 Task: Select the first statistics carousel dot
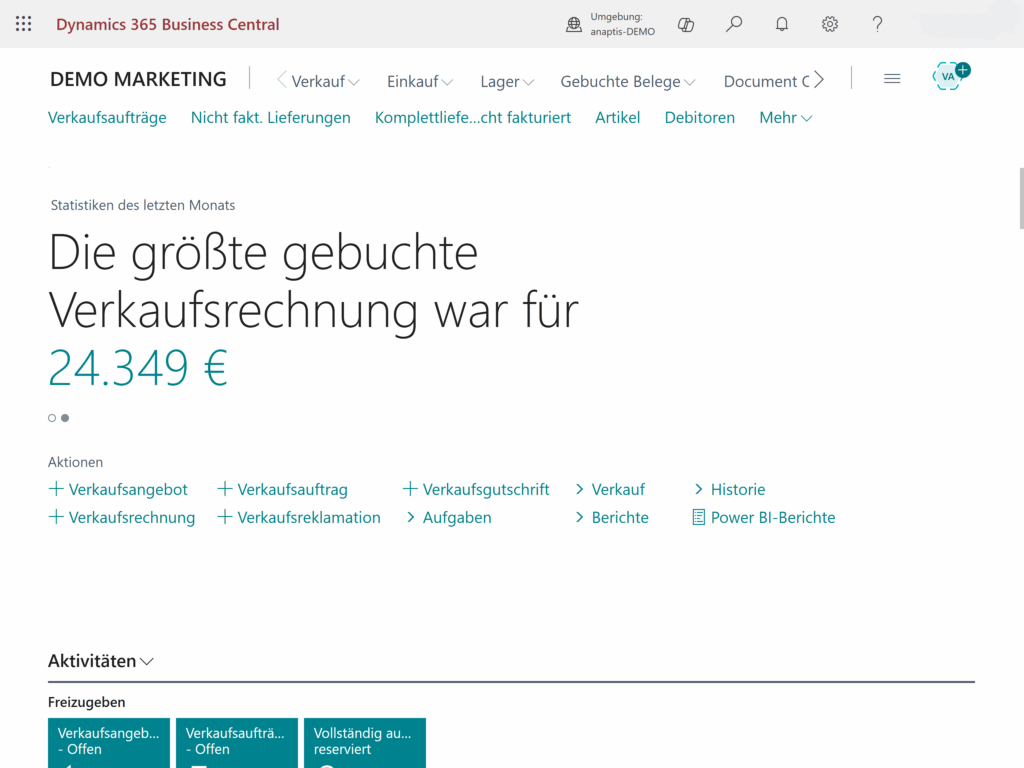[x=51, y=418]
